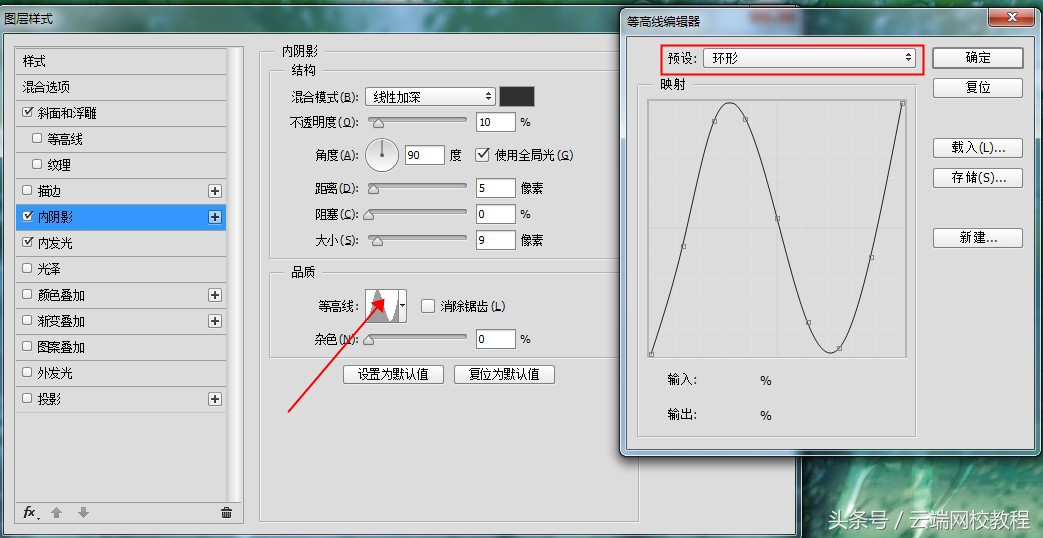Enable the 外发光 checkbox

(27, 372)
